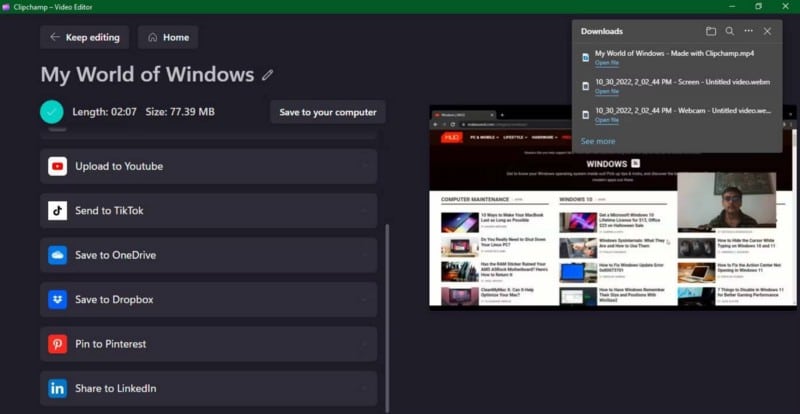Open file link under Webcam - Untitled video
800x414 pixels.
pos(607,120)
